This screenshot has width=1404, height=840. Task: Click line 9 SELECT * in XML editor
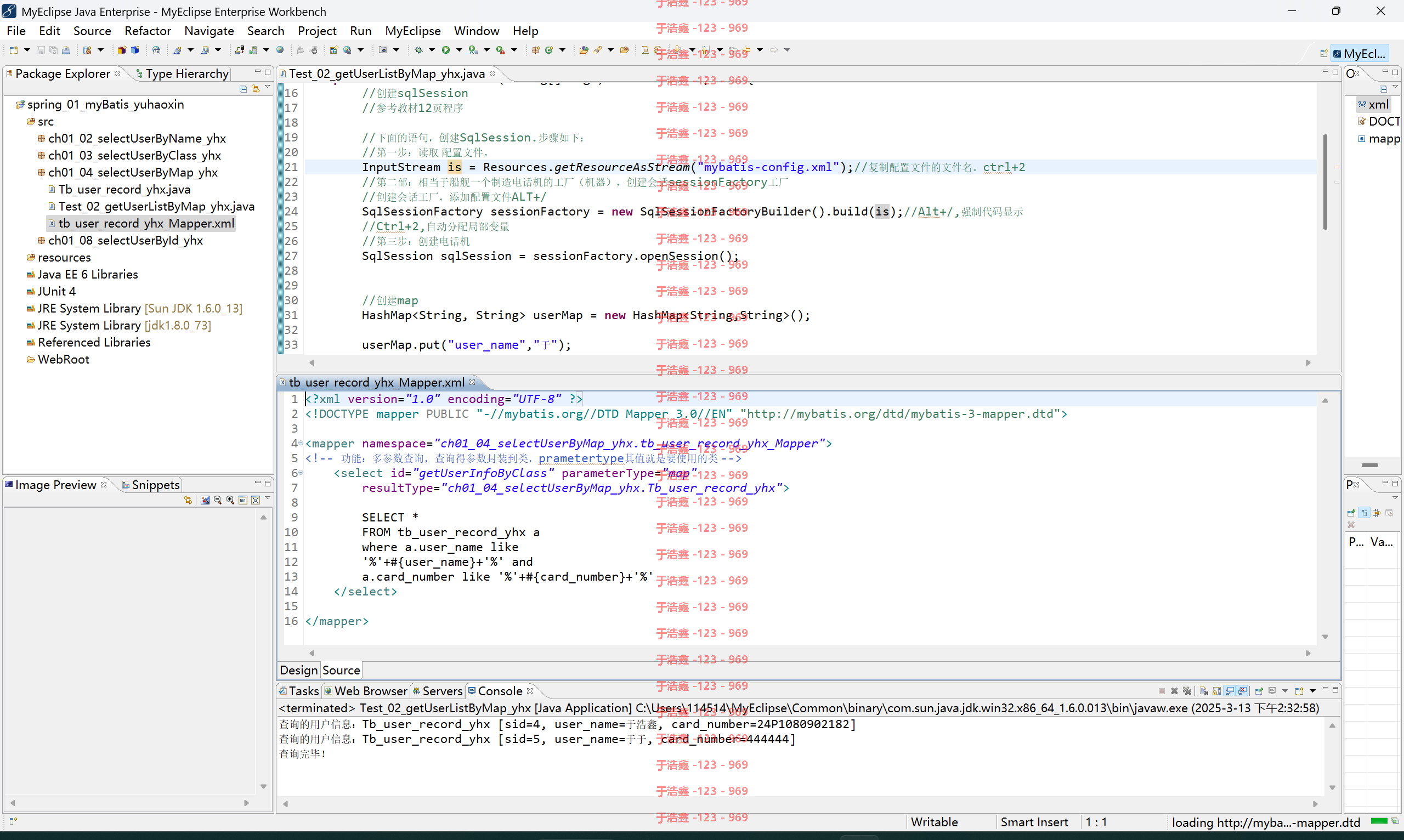(389, 518)
